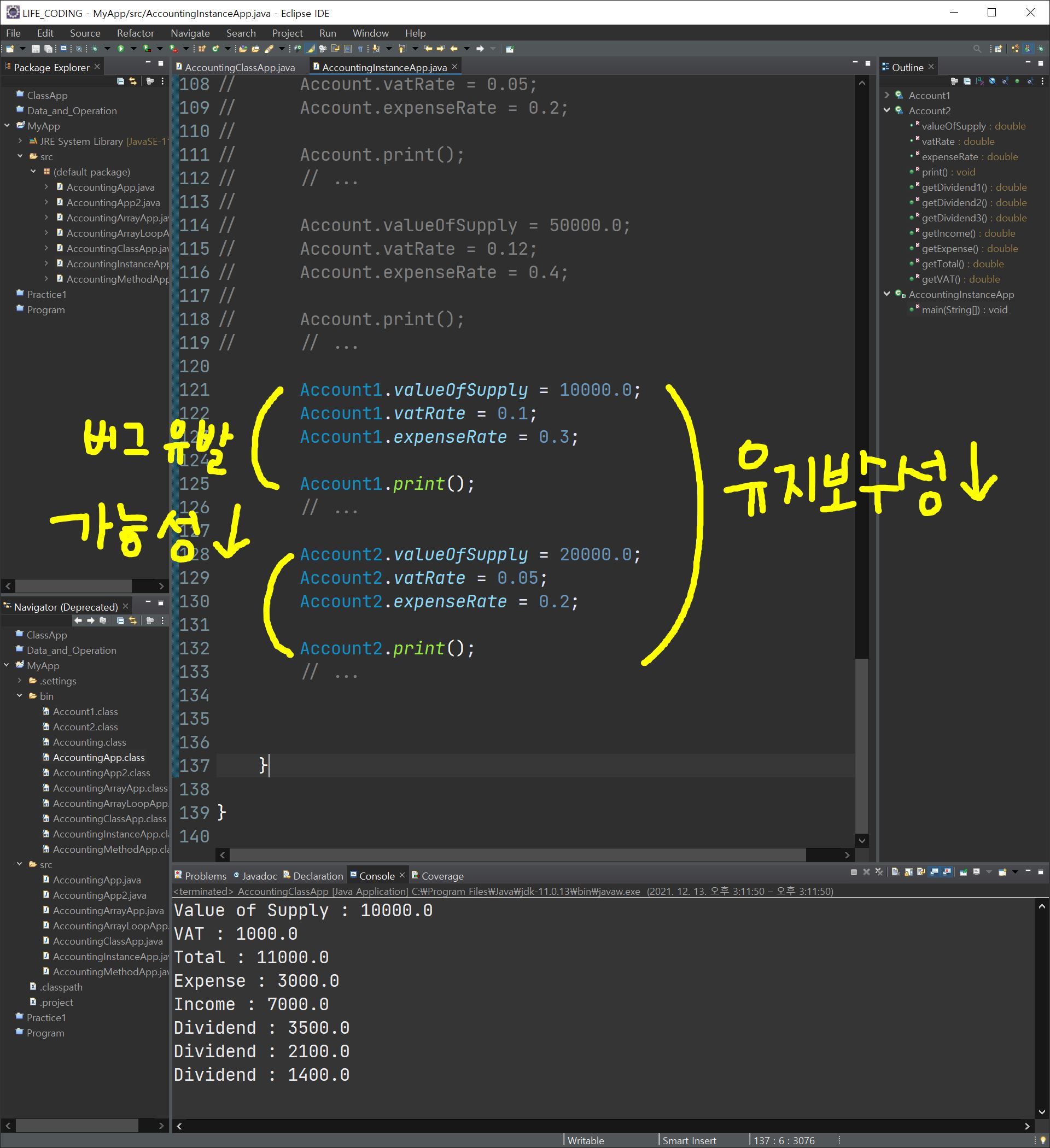The height and width of the screenshot is (1148, 1050).
Task: Collapse the bin folder in Navigator
Action: coord(20,696)
